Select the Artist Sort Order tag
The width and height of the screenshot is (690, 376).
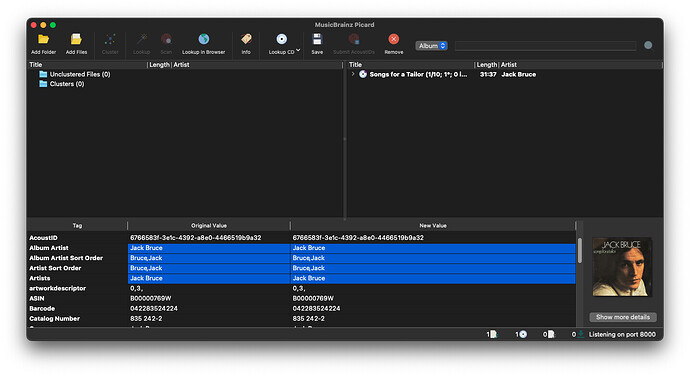pyautogui.click(x=301, y=268)
